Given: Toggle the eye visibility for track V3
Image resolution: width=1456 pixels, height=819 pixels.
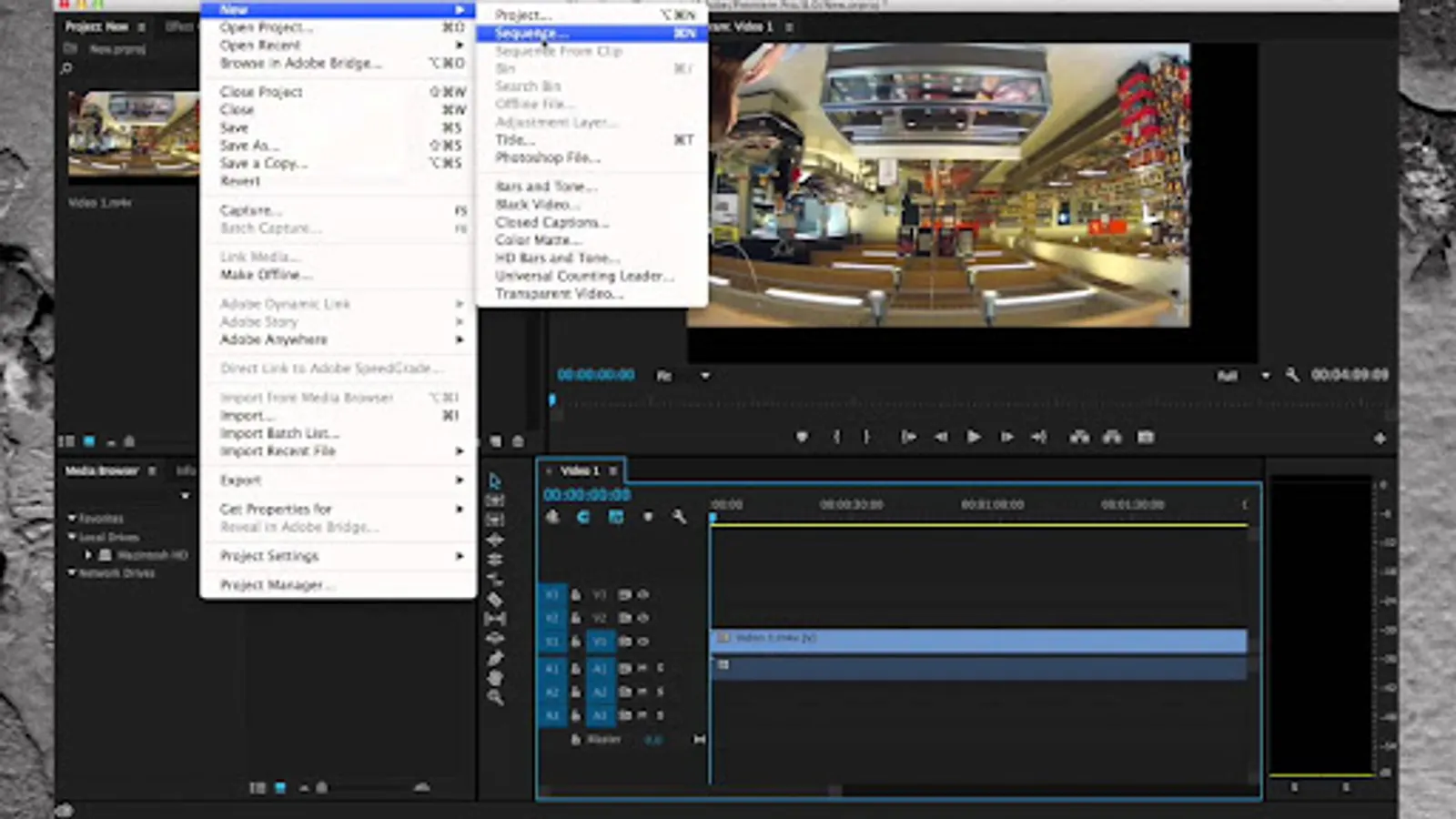Looking at the screenshot, I should click(x=643, y=594).
